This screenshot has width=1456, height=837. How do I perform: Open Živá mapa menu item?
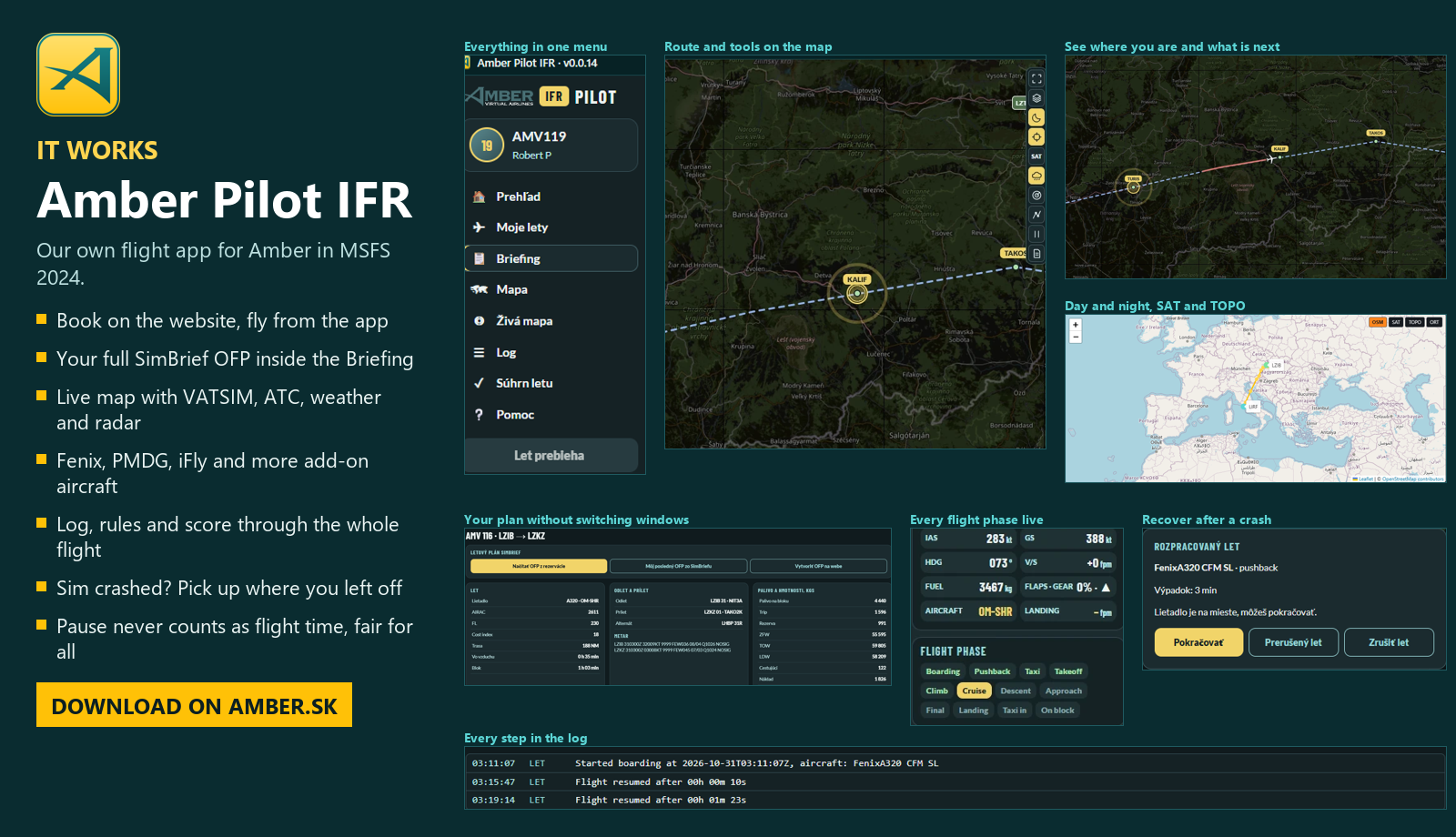tap(551, 321)
